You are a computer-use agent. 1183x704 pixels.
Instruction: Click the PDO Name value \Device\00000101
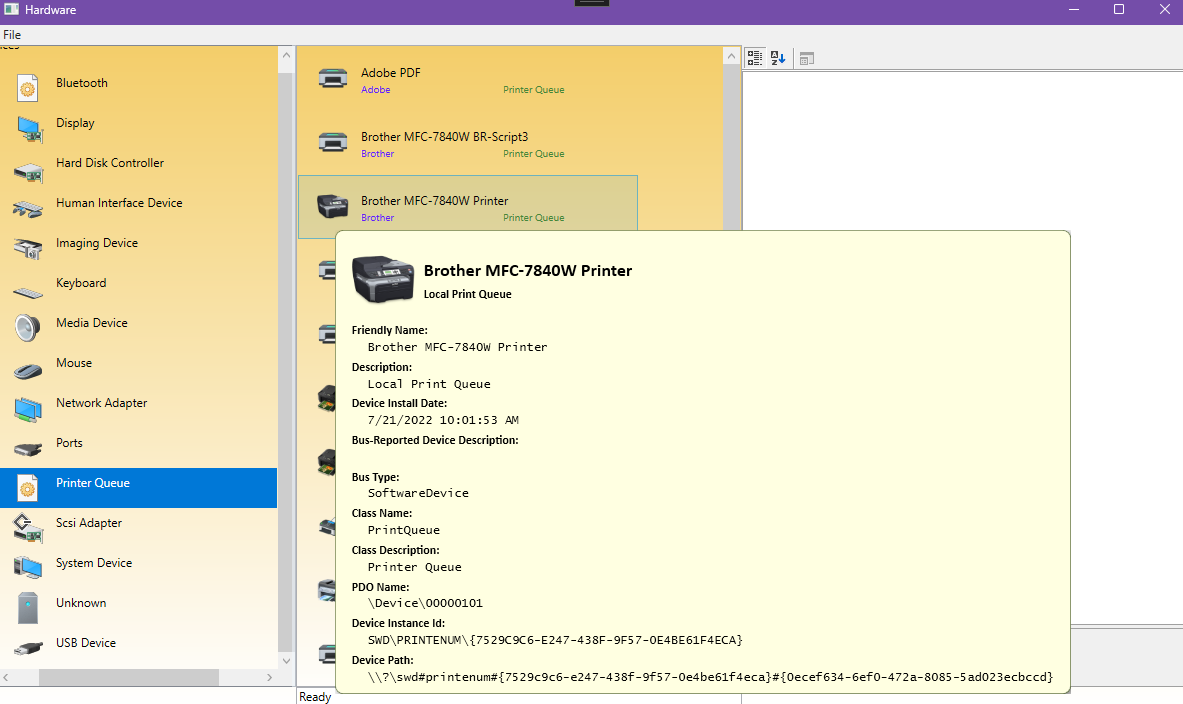(425, 603)
